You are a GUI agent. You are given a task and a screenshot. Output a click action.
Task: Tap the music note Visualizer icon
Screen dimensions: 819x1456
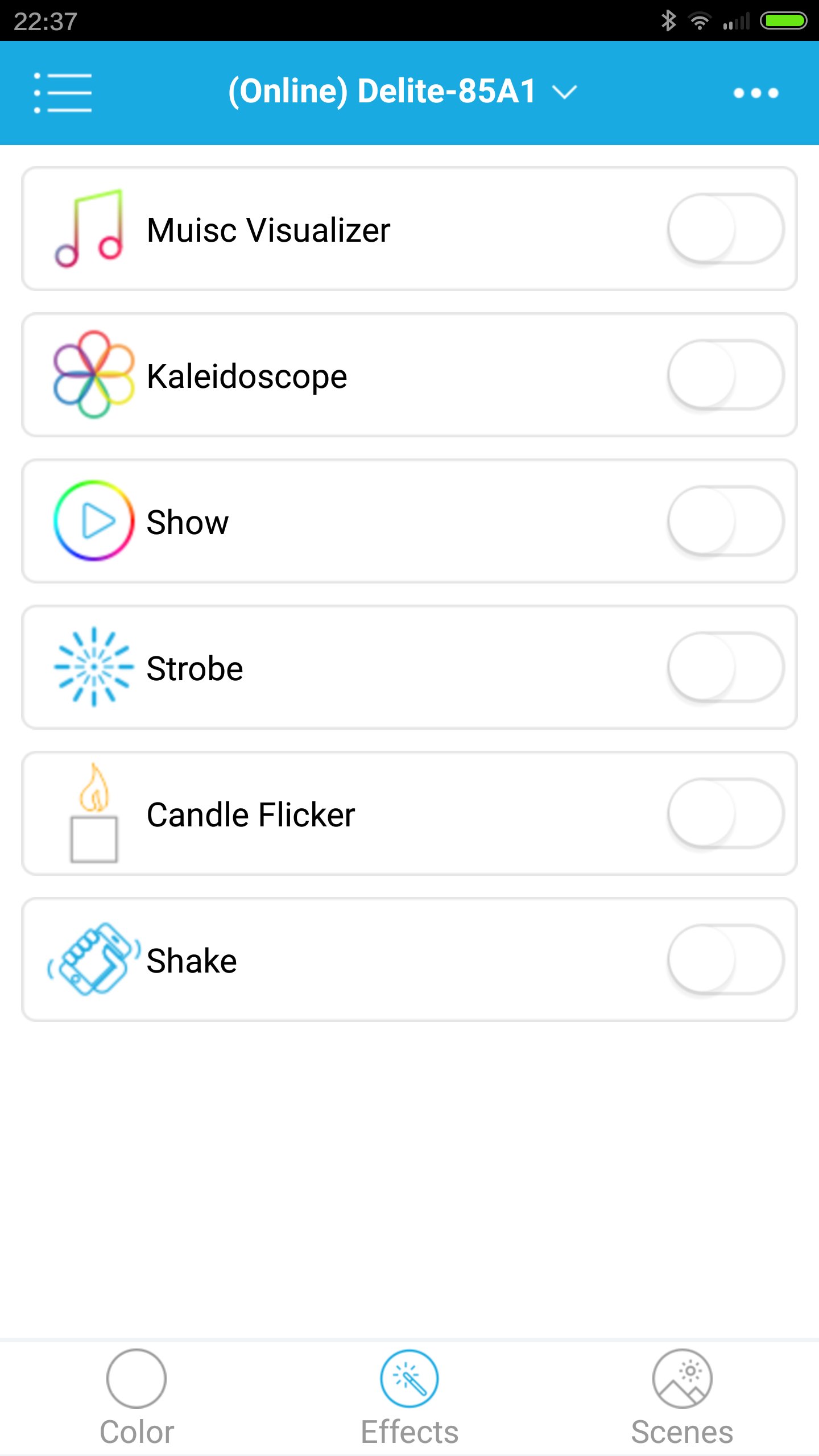90,229
